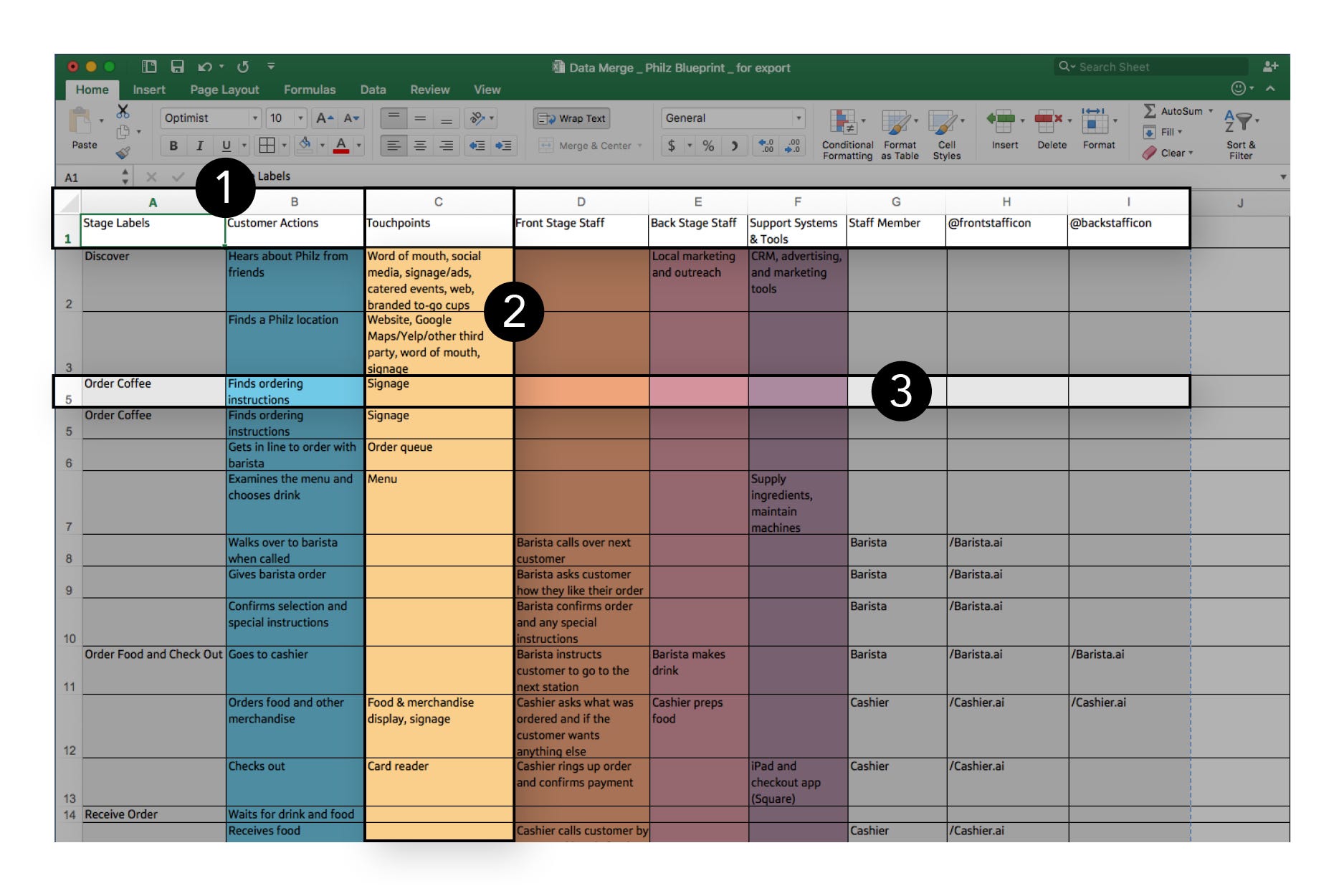Click the Search Sheet field
The width and height of the screenshot is (1344, 896).
coord(1151,67)
